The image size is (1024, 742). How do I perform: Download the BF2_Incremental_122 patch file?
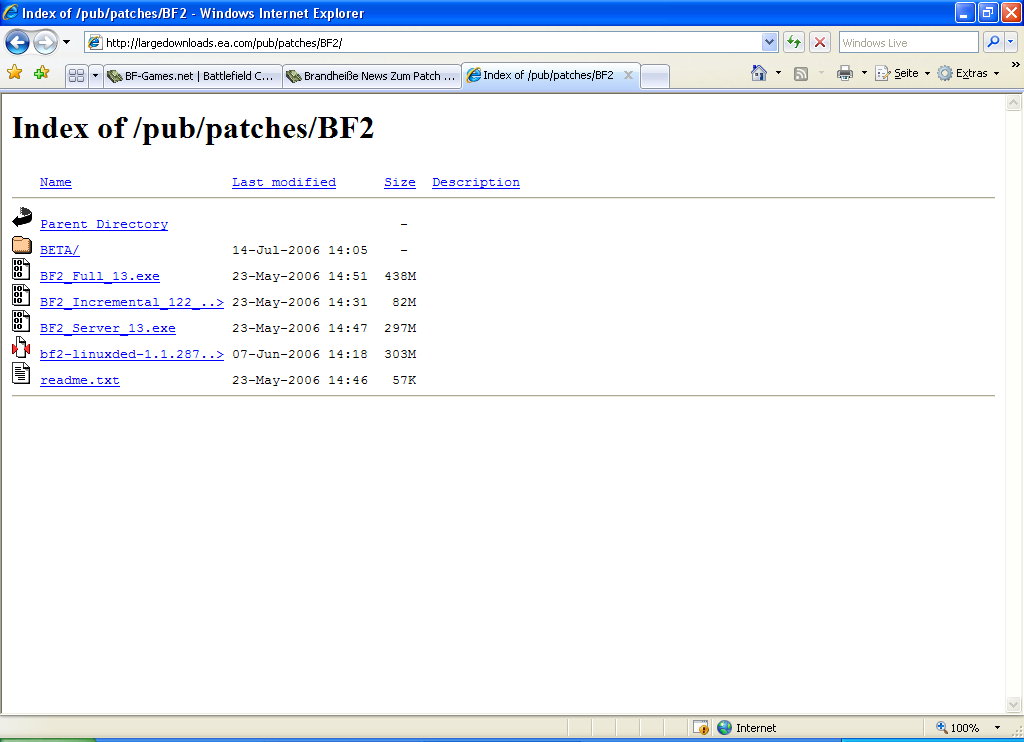pos(132,302)
